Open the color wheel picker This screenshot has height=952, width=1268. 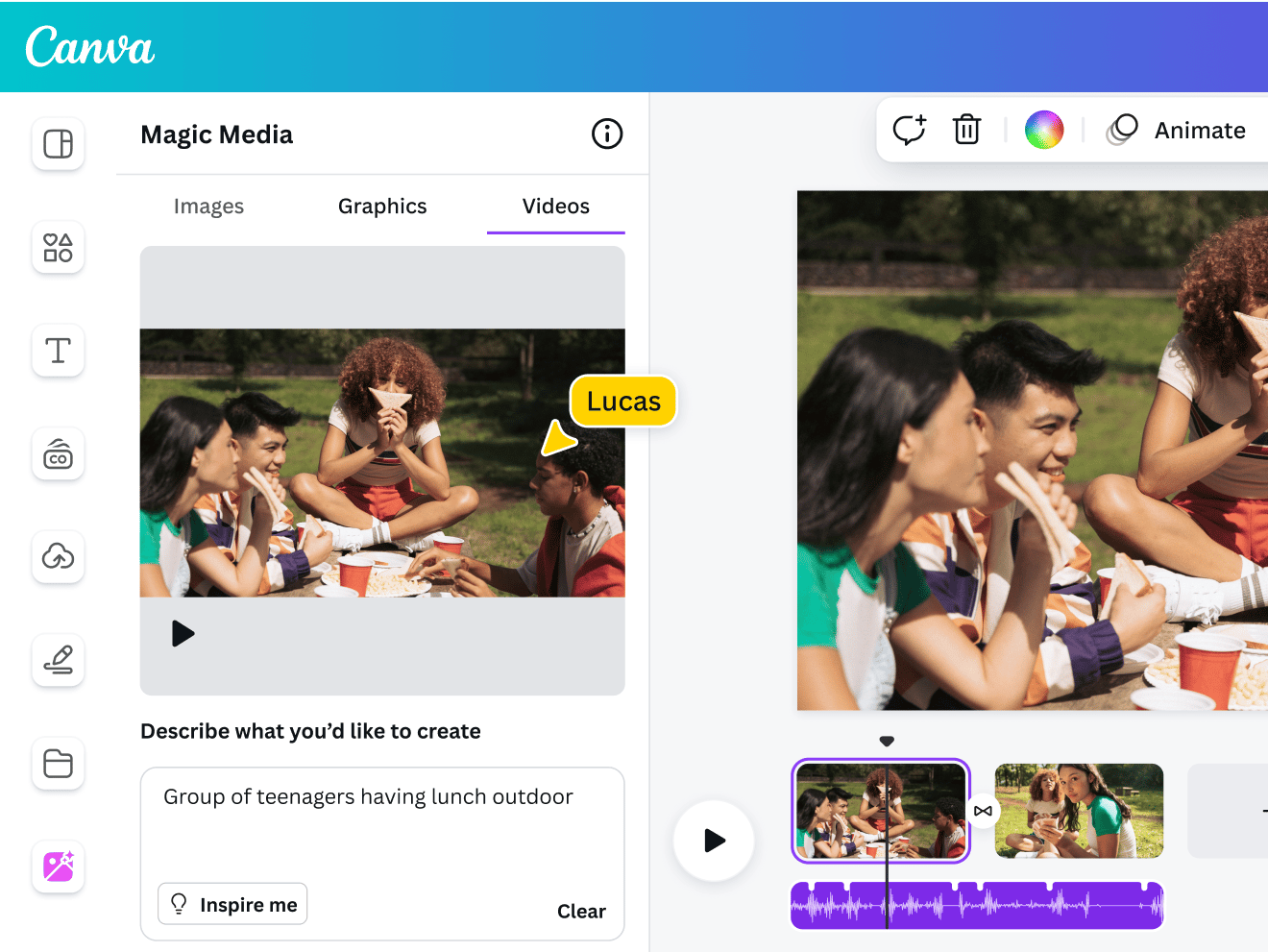click(x=1044, y=130)
